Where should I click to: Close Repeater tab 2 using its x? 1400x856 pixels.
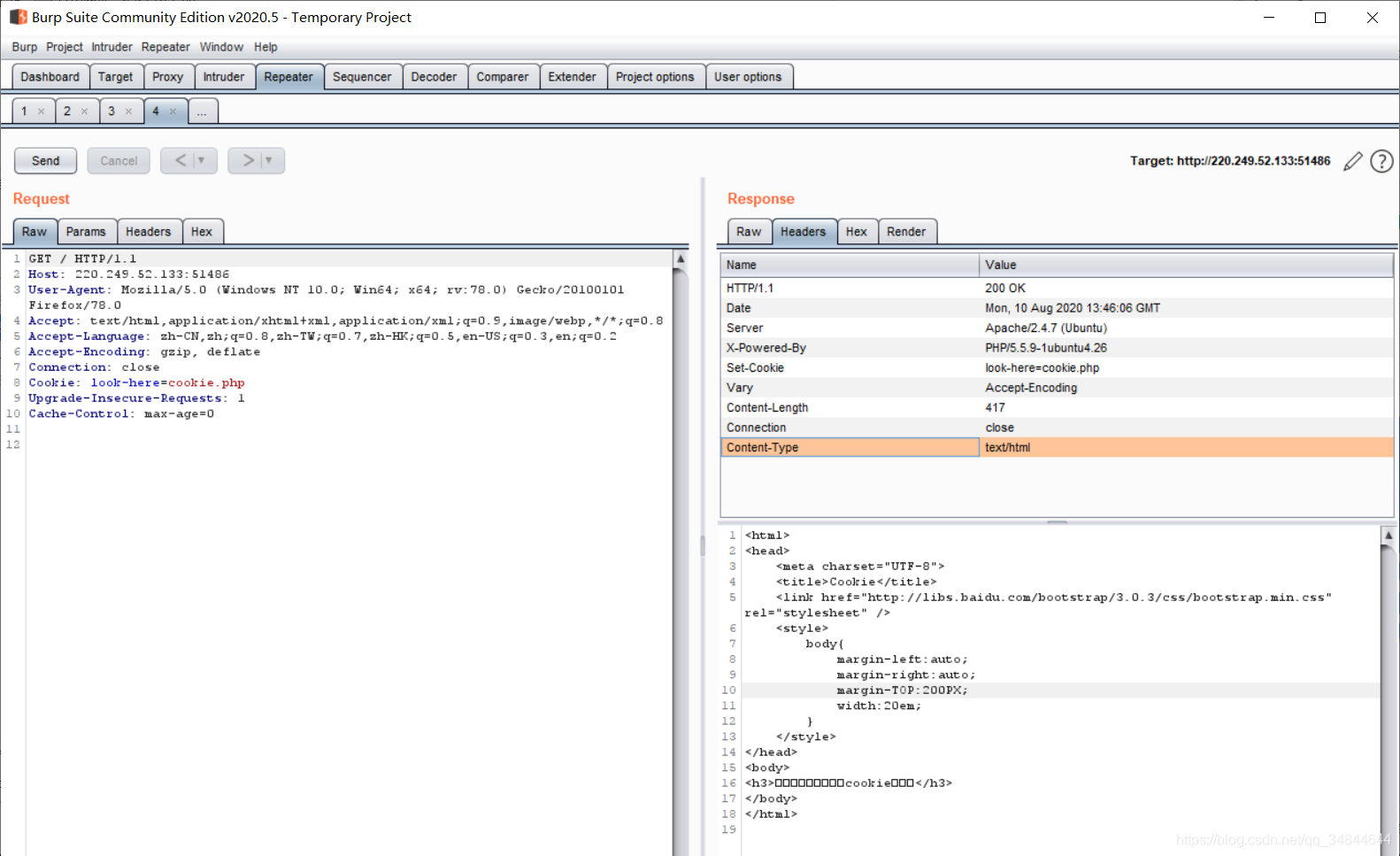click(84, 112)
